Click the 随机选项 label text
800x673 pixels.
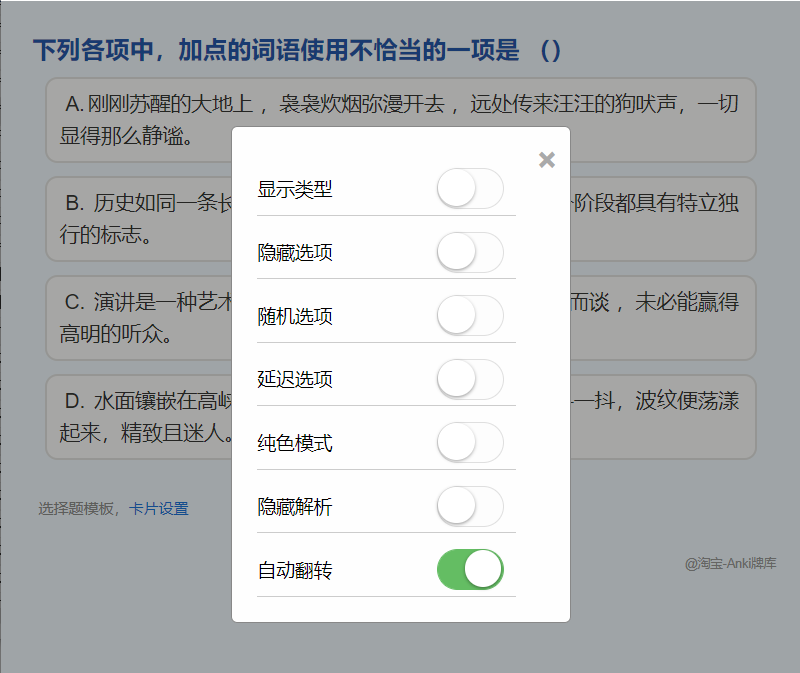[x=295, y=316]
